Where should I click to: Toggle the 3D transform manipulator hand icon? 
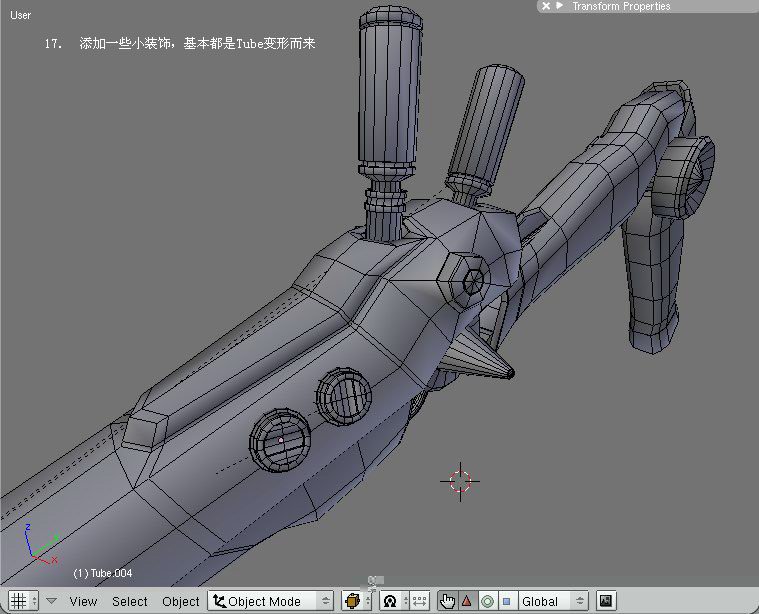pos(447,601)
